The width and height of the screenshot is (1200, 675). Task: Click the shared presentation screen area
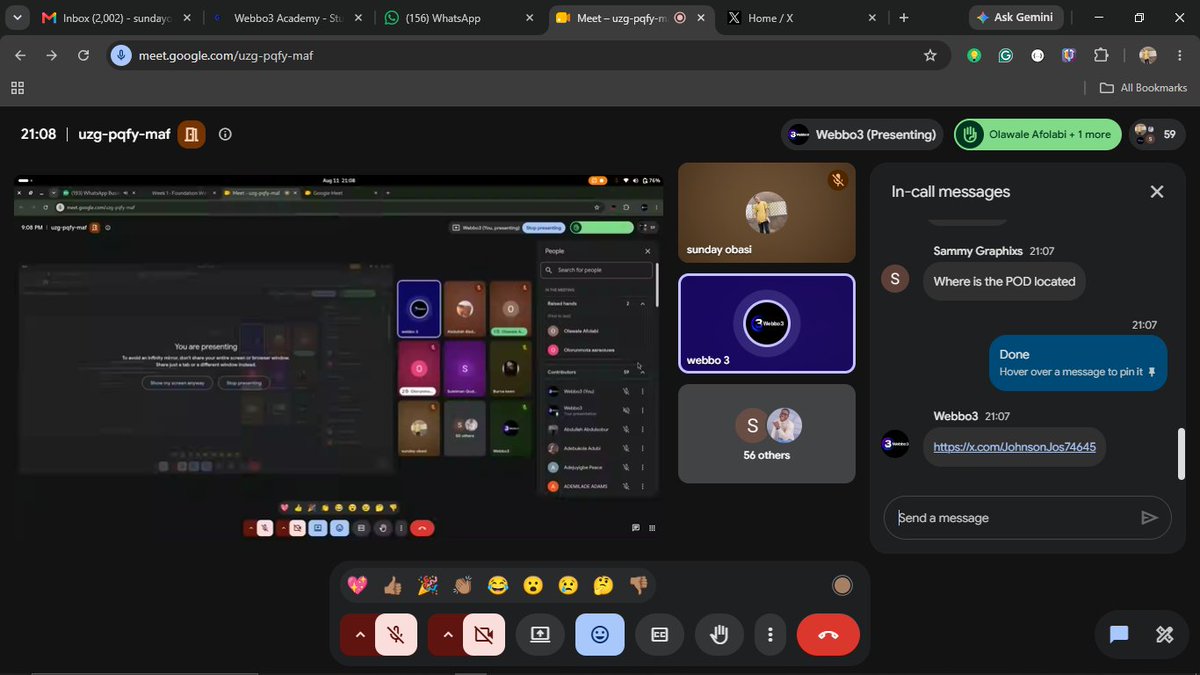click(338, 357)
